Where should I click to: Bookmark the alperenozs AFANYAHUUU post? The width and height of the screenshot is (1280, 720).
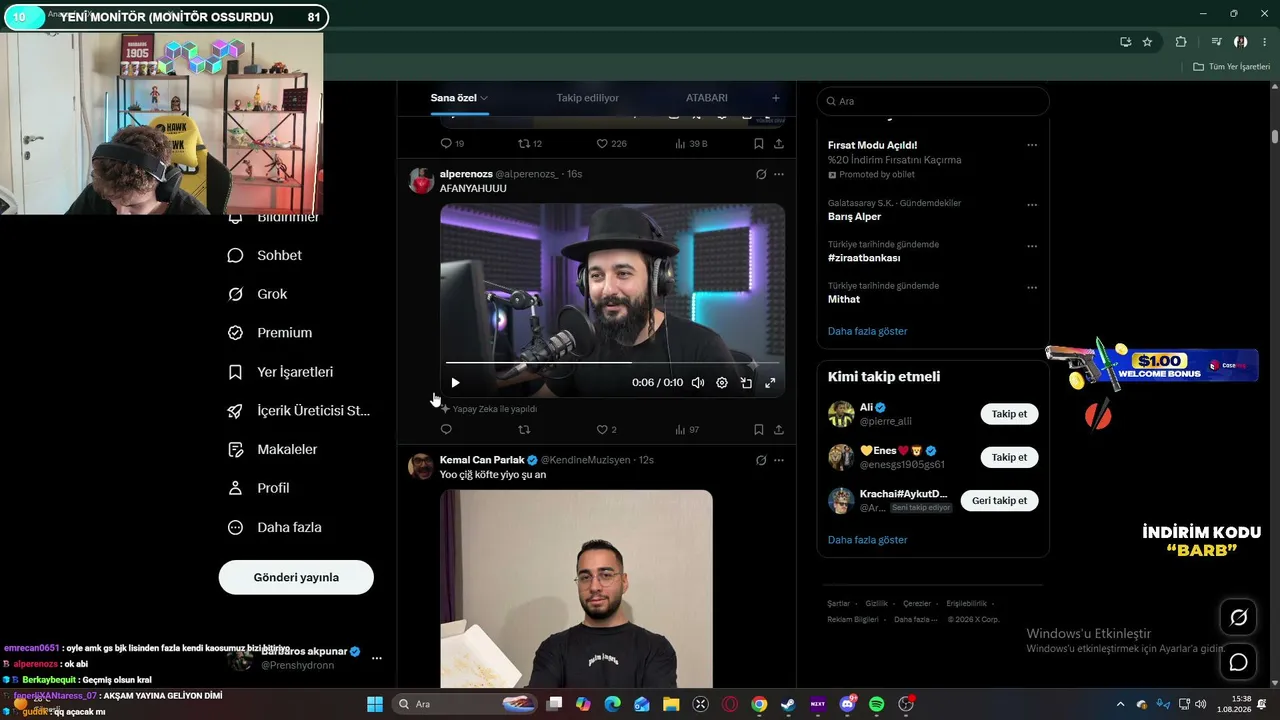pos(759,430)
